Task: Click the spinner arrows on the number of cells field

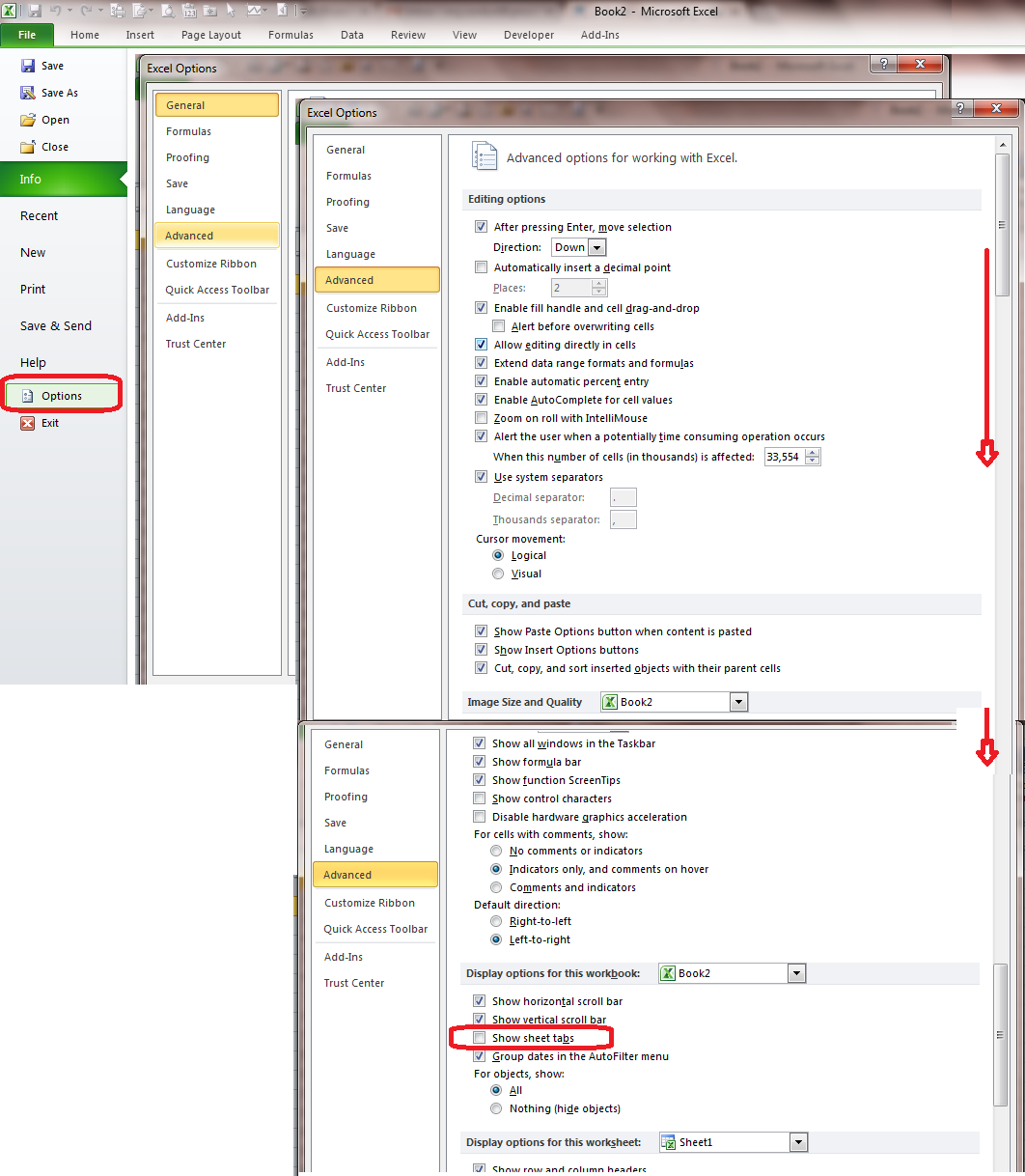Action: pyautogui.click(x=813, y=457)
